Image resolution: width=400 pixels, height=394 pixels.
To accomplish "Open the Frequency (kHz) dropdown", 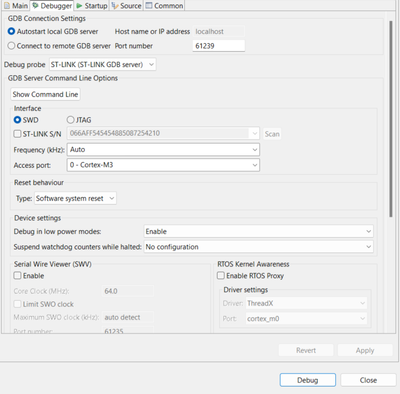I will tap(163, 149).
